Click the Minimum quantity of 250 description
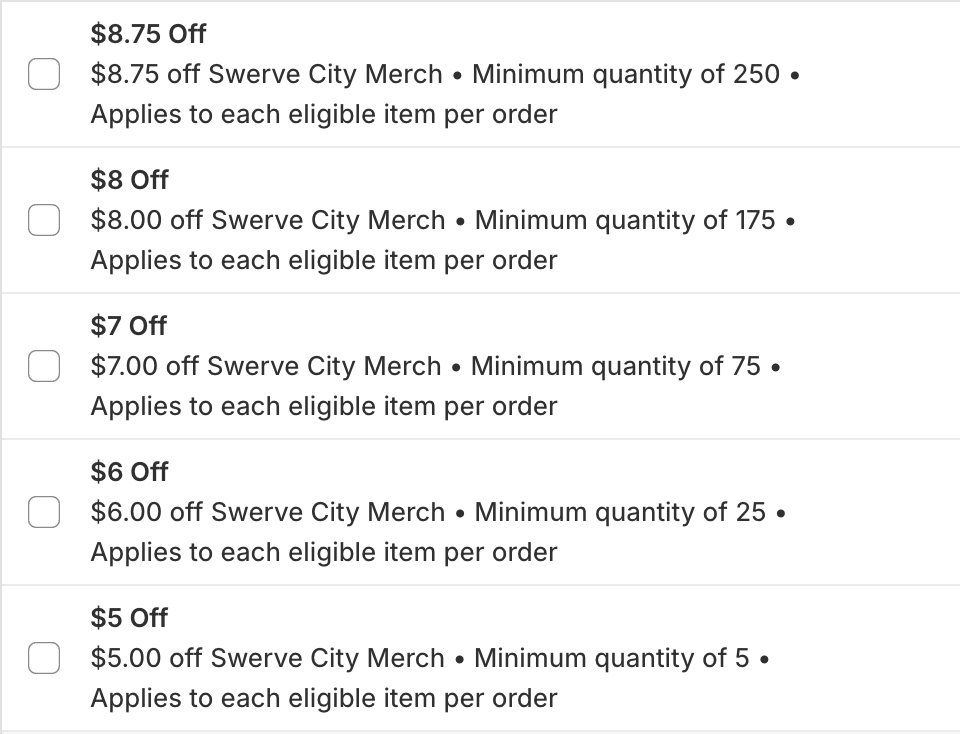 (626, 74)
